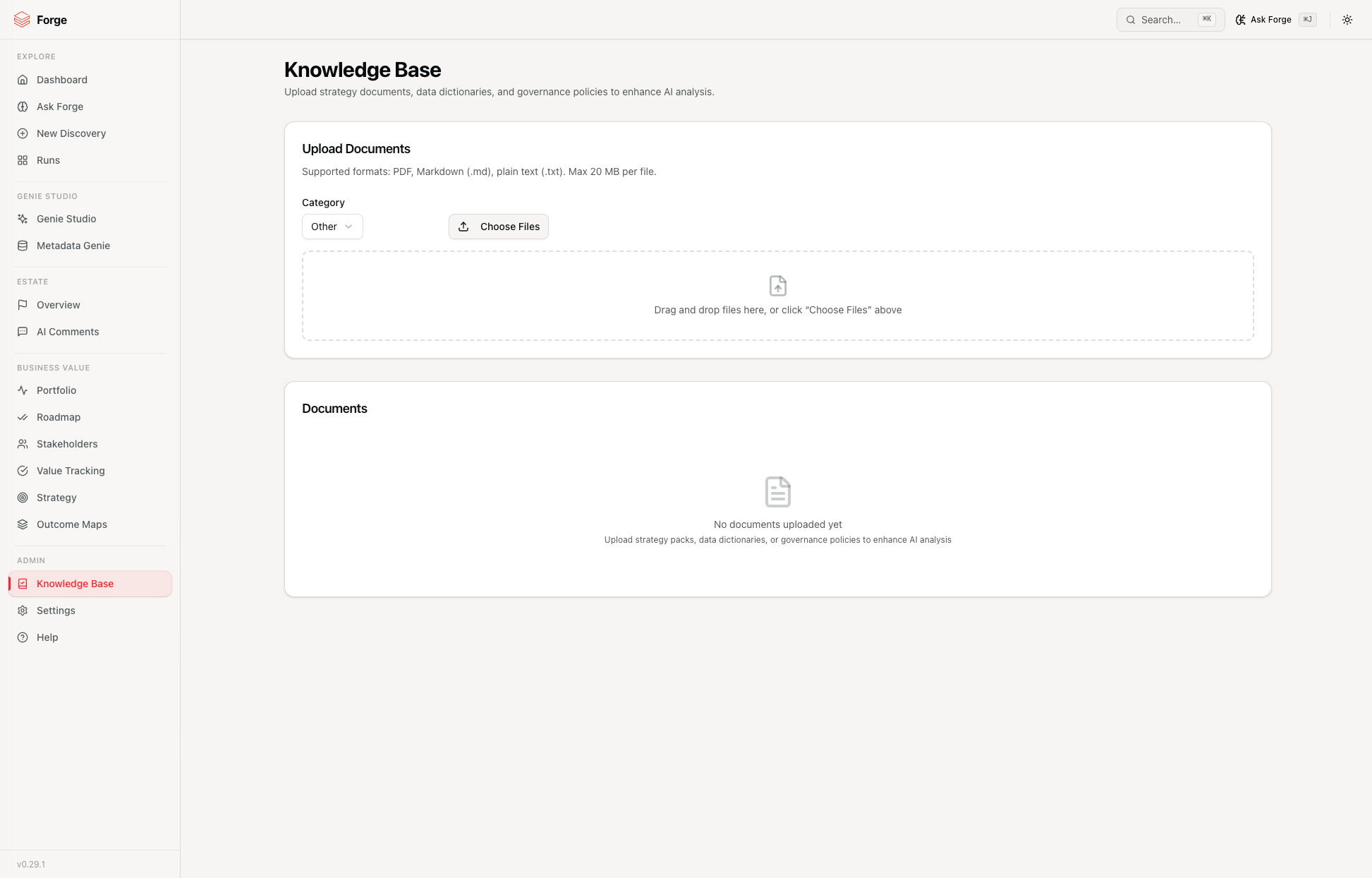Click the Strategy target icon
The width and height of the screenshot is (1372, 878).
23,498
